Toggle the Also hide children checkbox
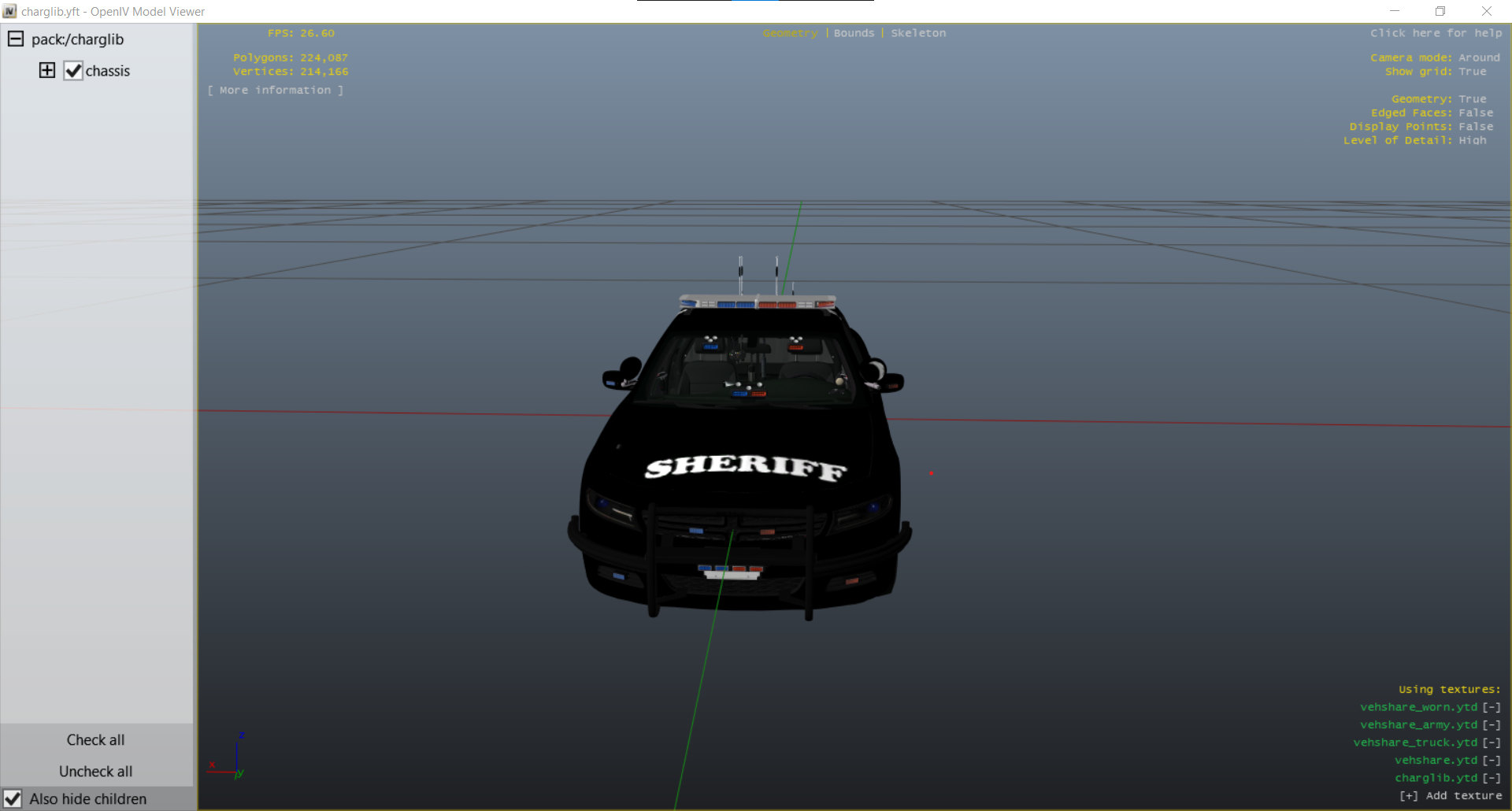 (13, 799)
